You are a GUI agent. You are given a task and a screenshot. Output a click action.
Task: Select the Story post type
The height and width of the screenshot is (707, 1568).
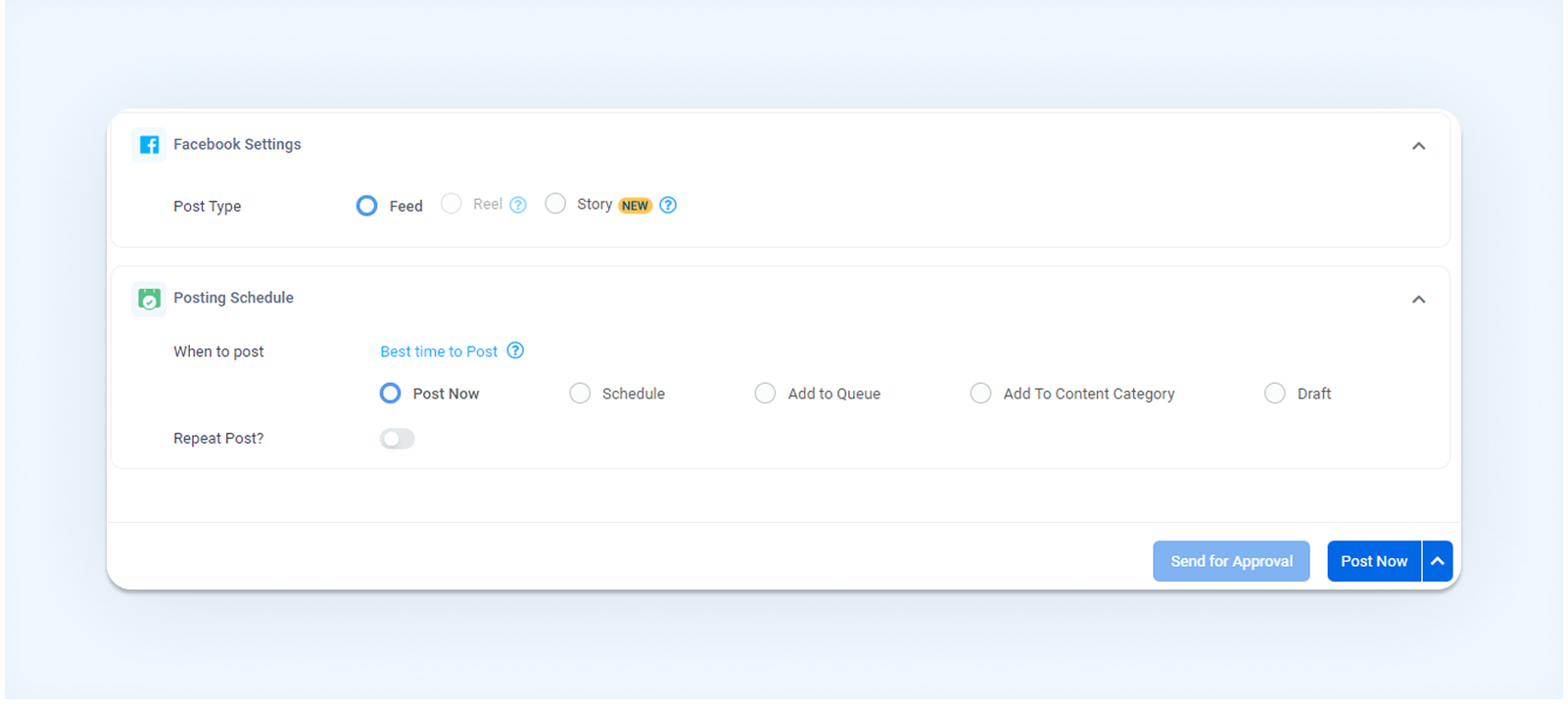555,204
